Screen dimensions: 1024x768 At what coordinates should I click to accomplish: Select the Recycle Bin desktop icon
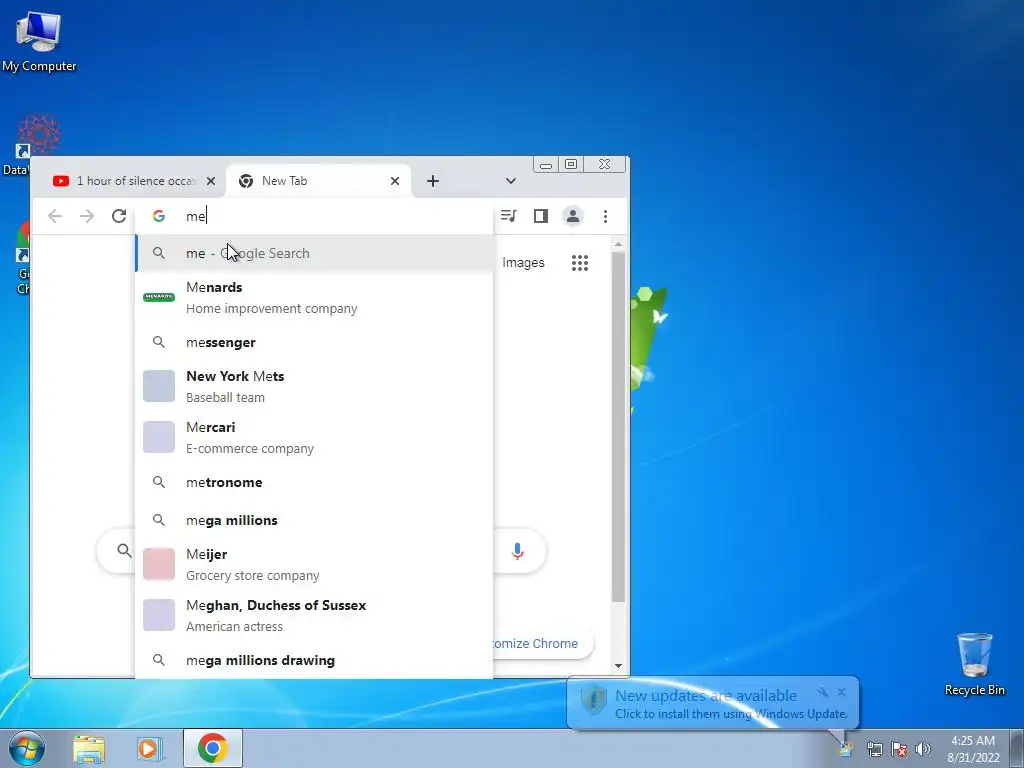click(x=974, y=664)
